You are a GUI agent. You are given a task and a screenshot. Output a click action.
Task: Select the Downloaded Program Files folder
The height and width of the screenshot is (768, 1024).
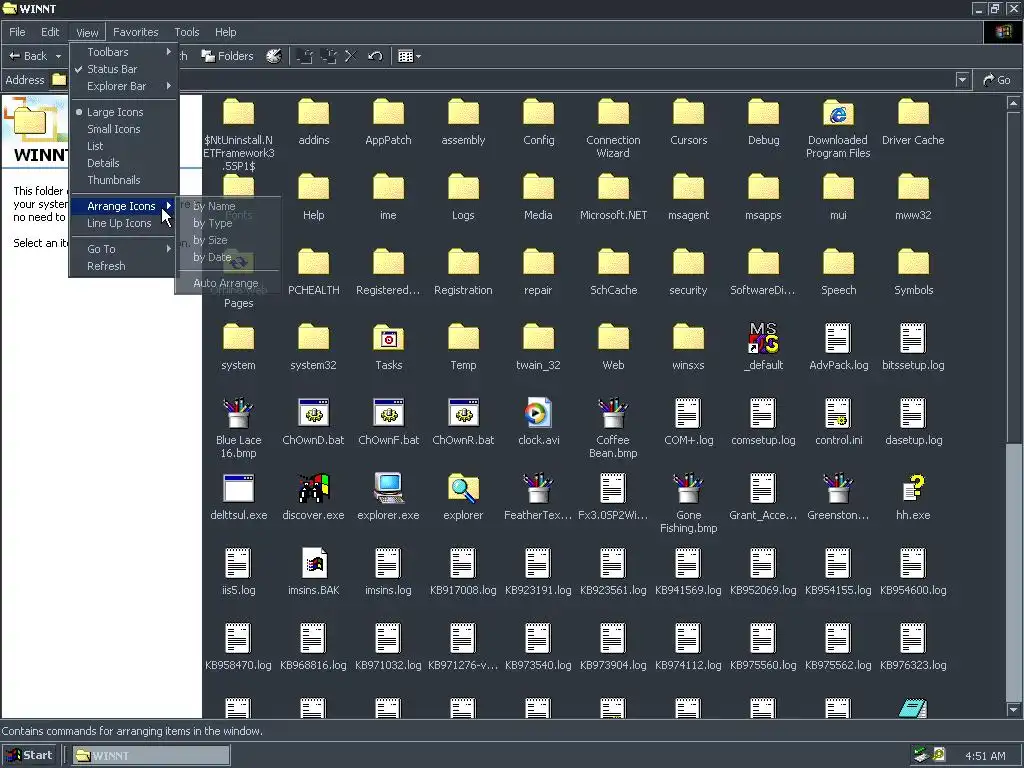point(838,113)
